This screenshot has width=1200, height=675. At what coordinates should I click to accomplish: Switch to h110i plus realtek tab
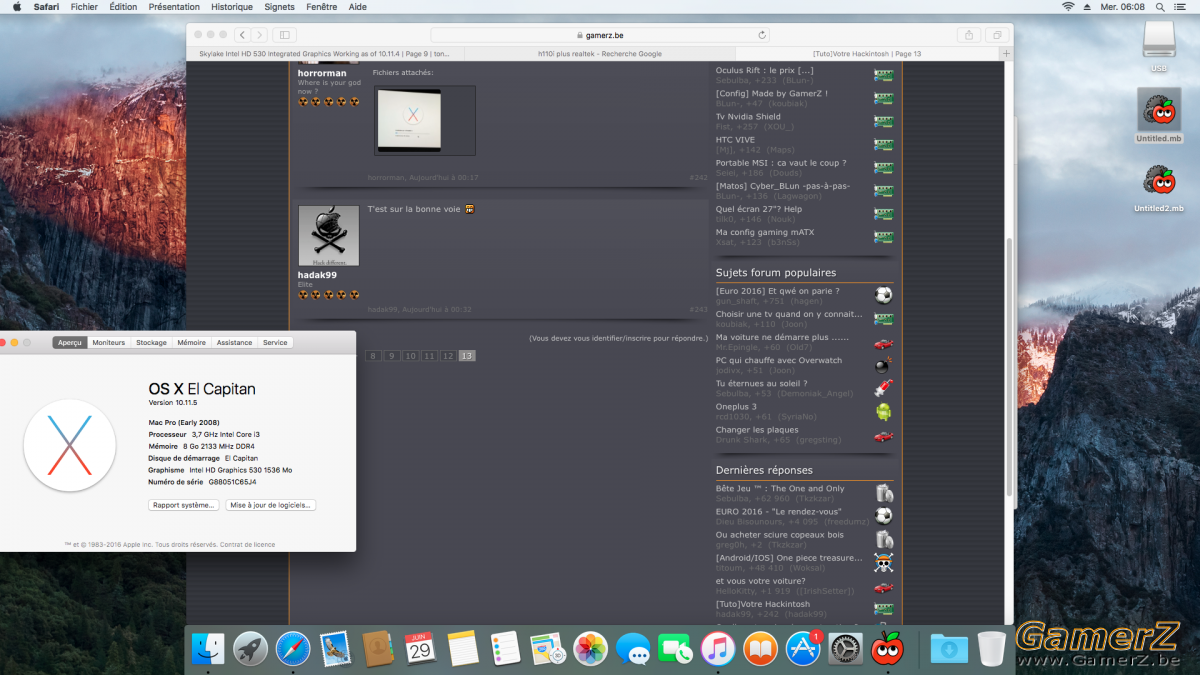click(x=600, y=53)
